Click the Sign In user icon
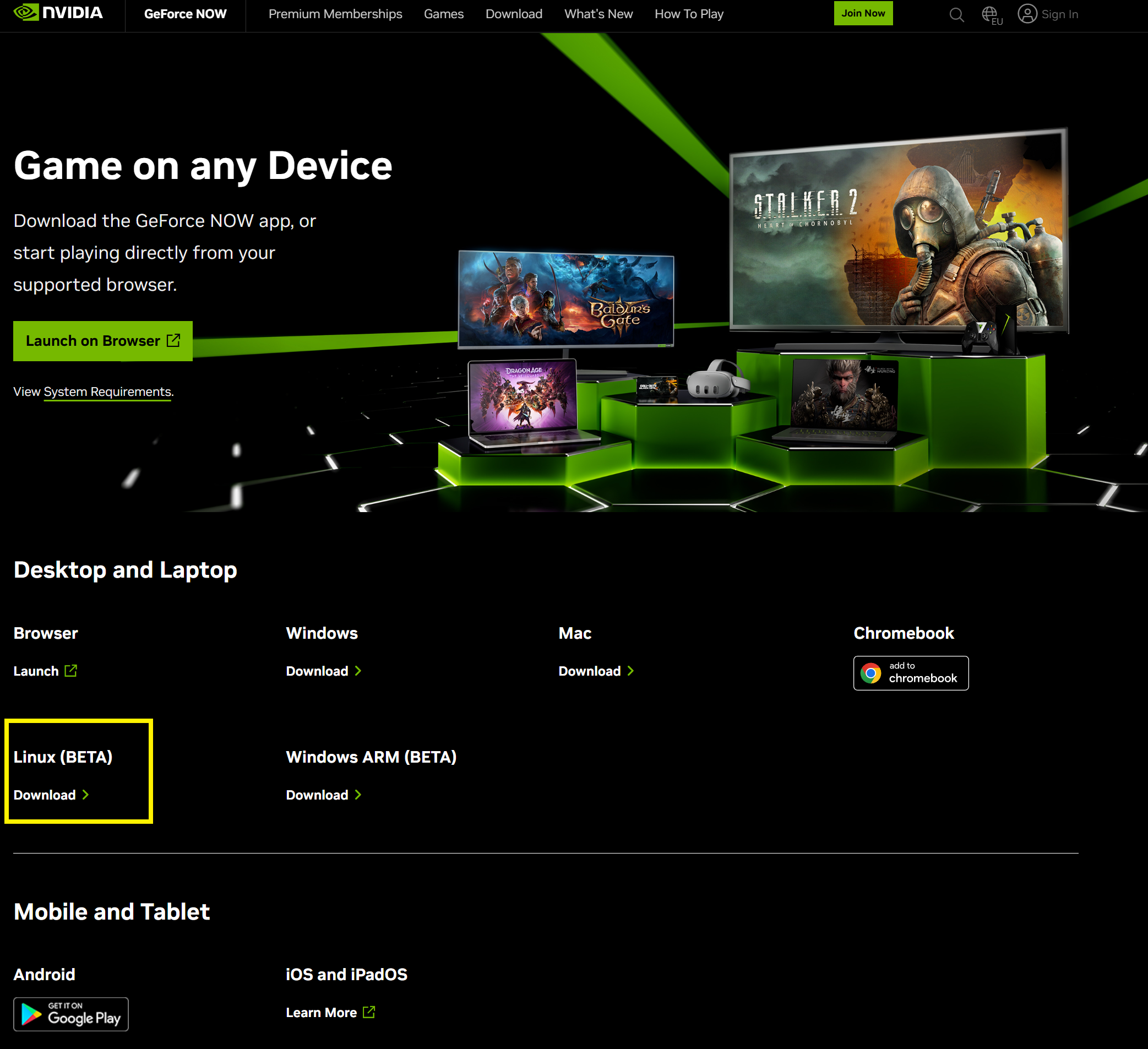 [x=1027, y=14]
